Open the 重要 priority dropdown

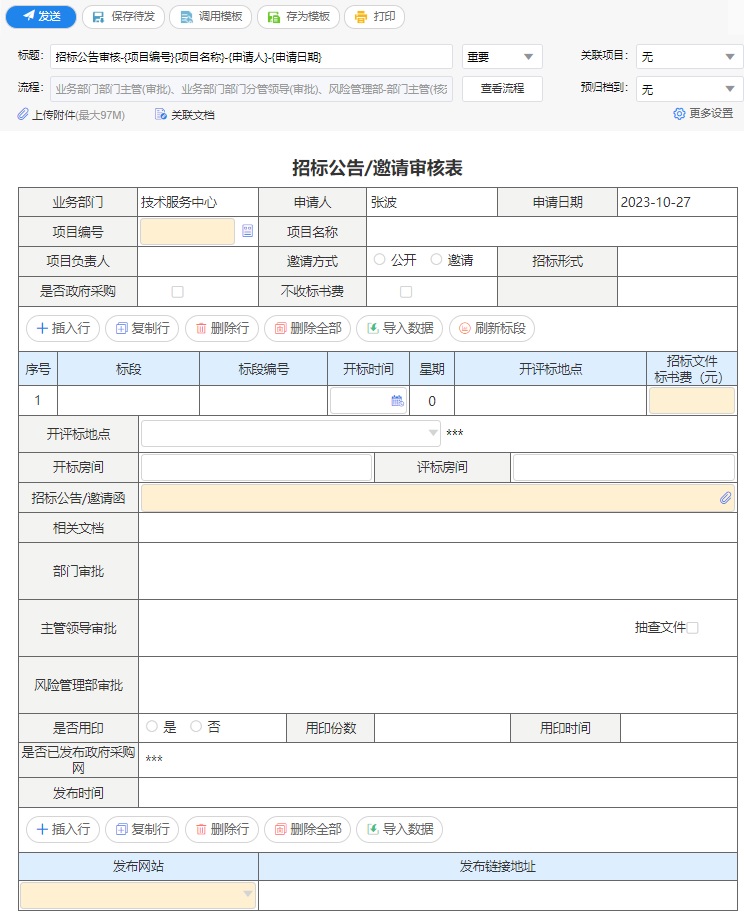[x=502, y=57]
